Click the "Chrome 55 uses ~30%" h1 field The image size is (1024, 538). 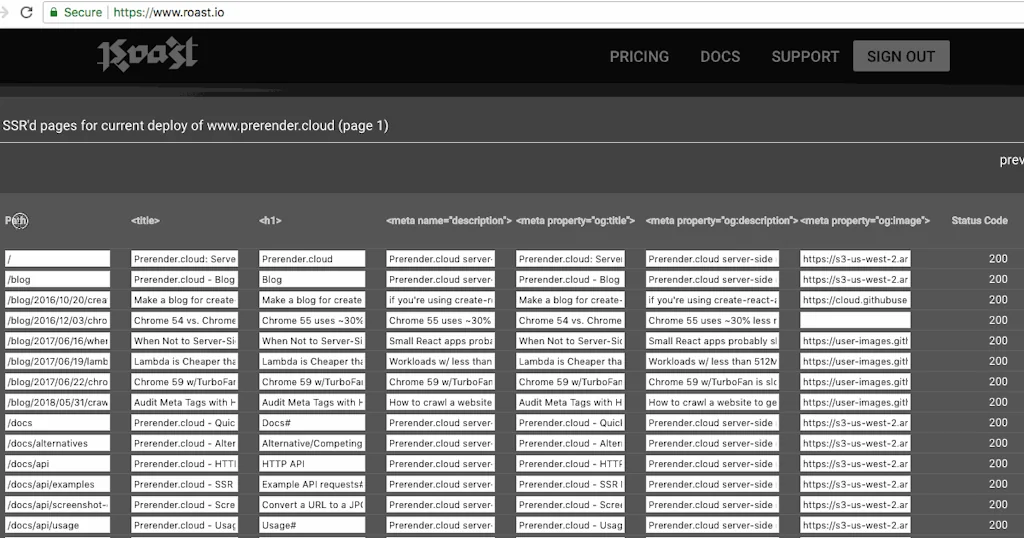click(312, 320)
